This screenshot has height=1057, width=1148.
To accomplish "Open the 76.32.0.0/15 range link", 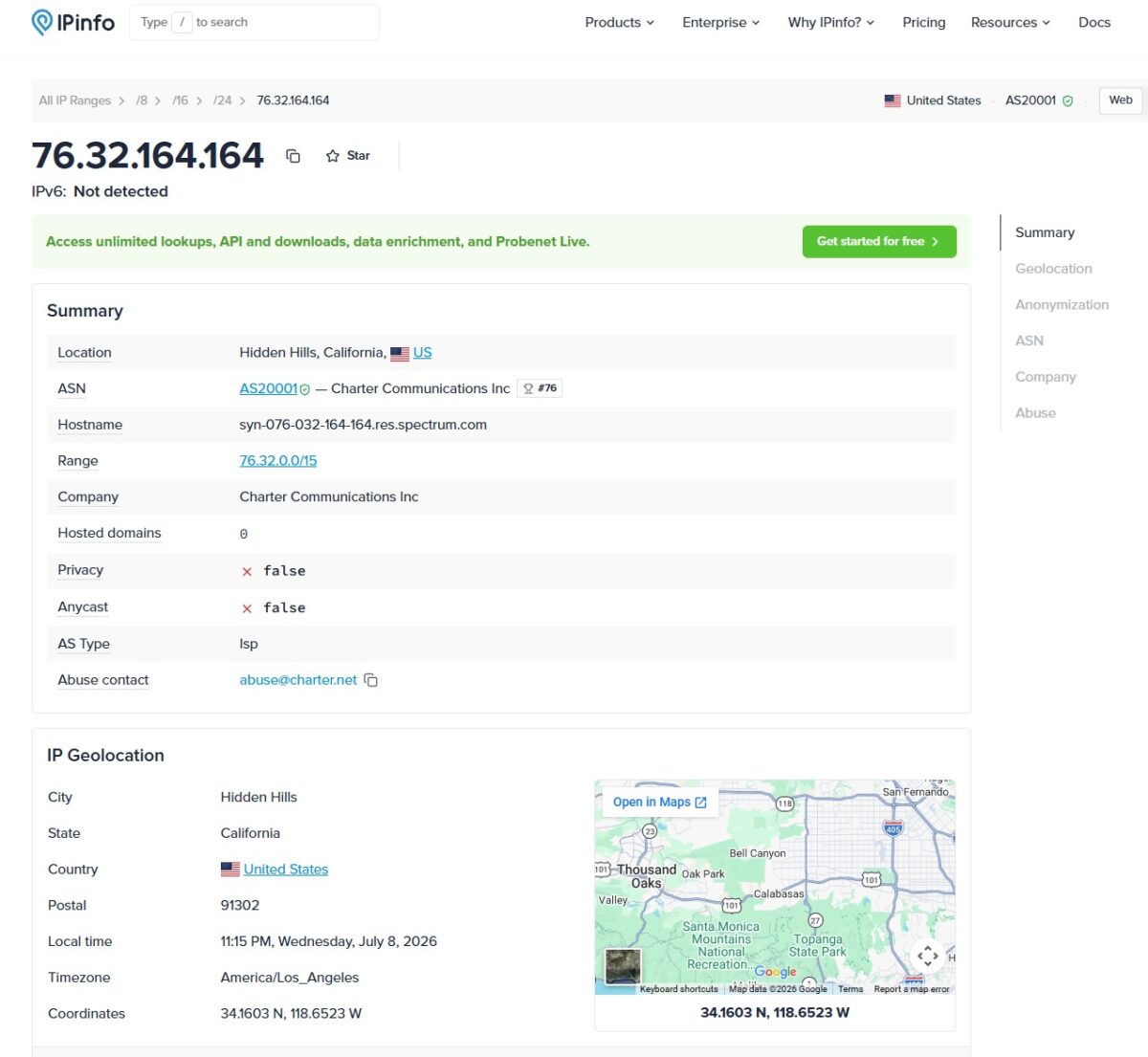I will click(x=277, y=461).
